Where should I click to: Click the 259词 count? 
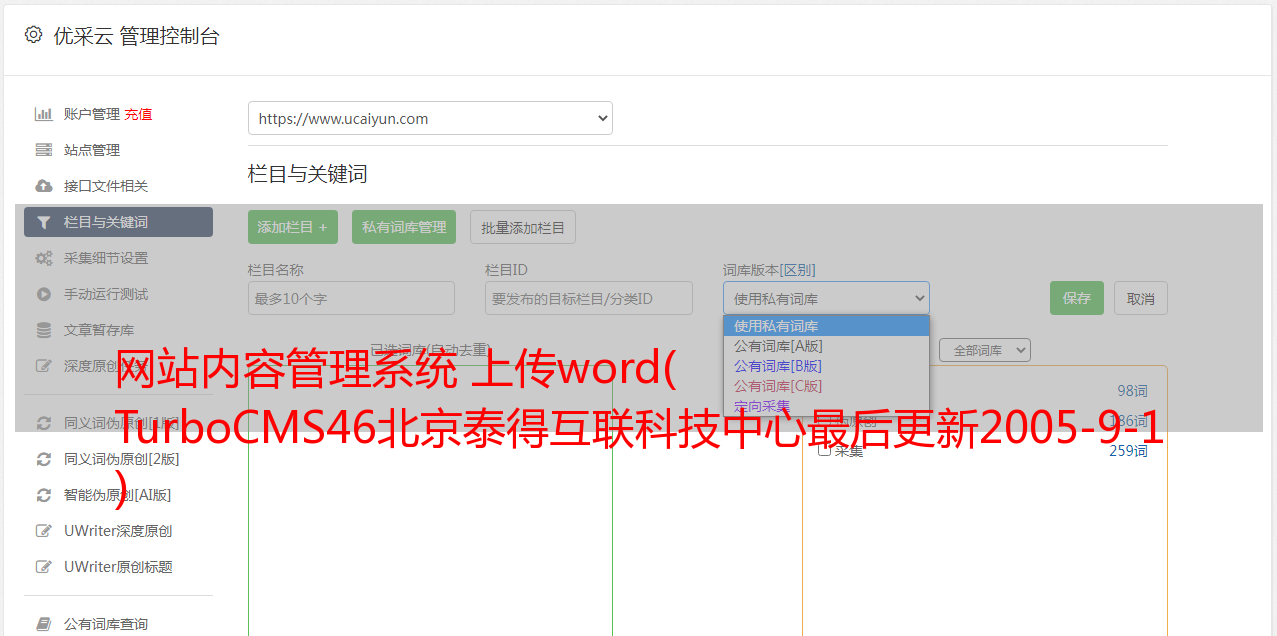pyautogui.click(x=1128, y=451)
